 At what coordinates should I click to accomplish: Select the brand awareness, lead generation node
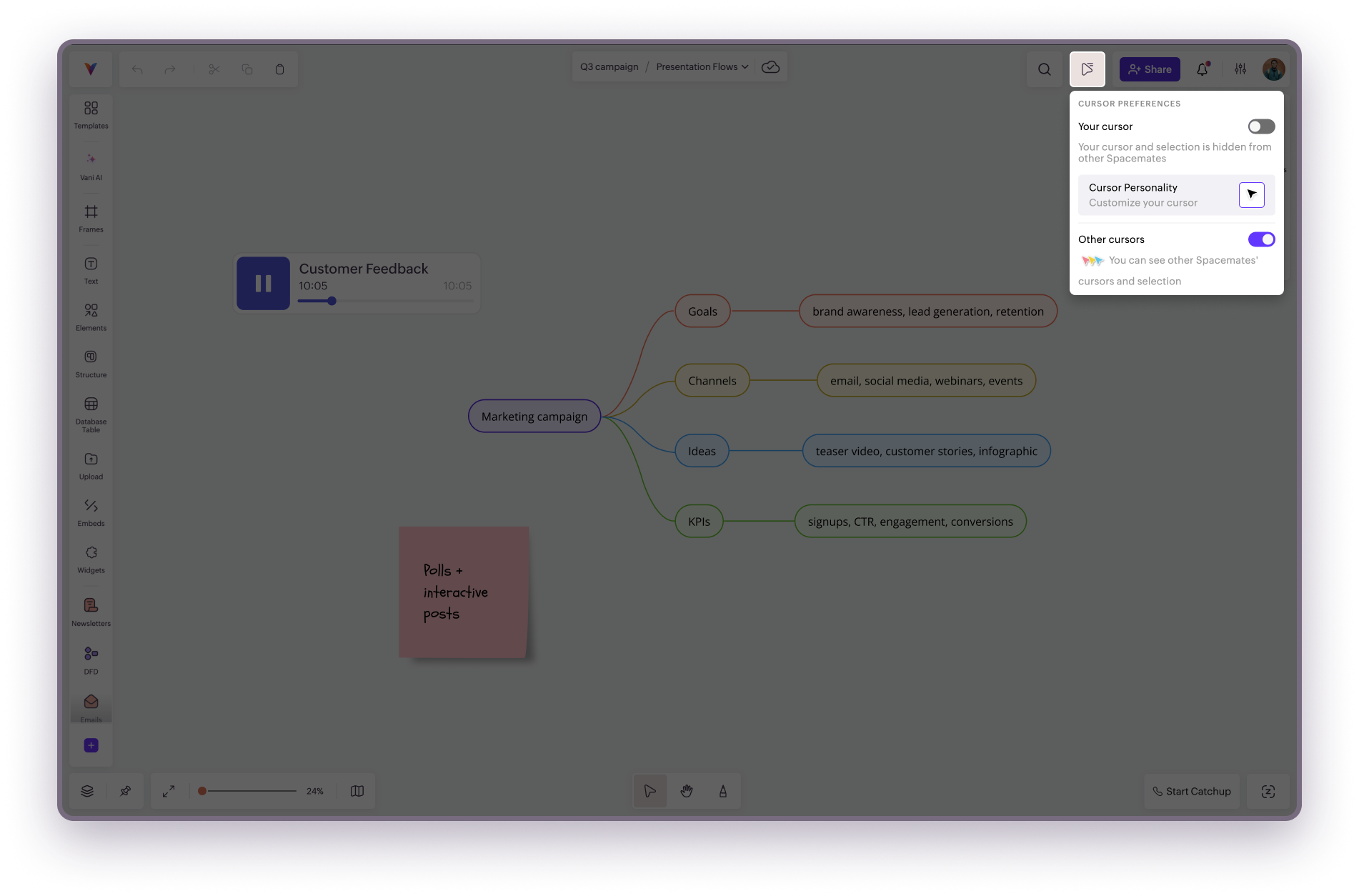928,312
